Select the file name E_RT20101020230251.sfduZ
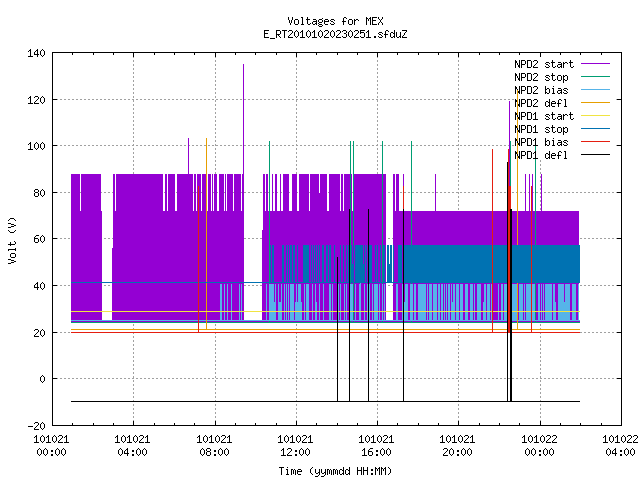This screenshot has width=640, height=480. 335,34
